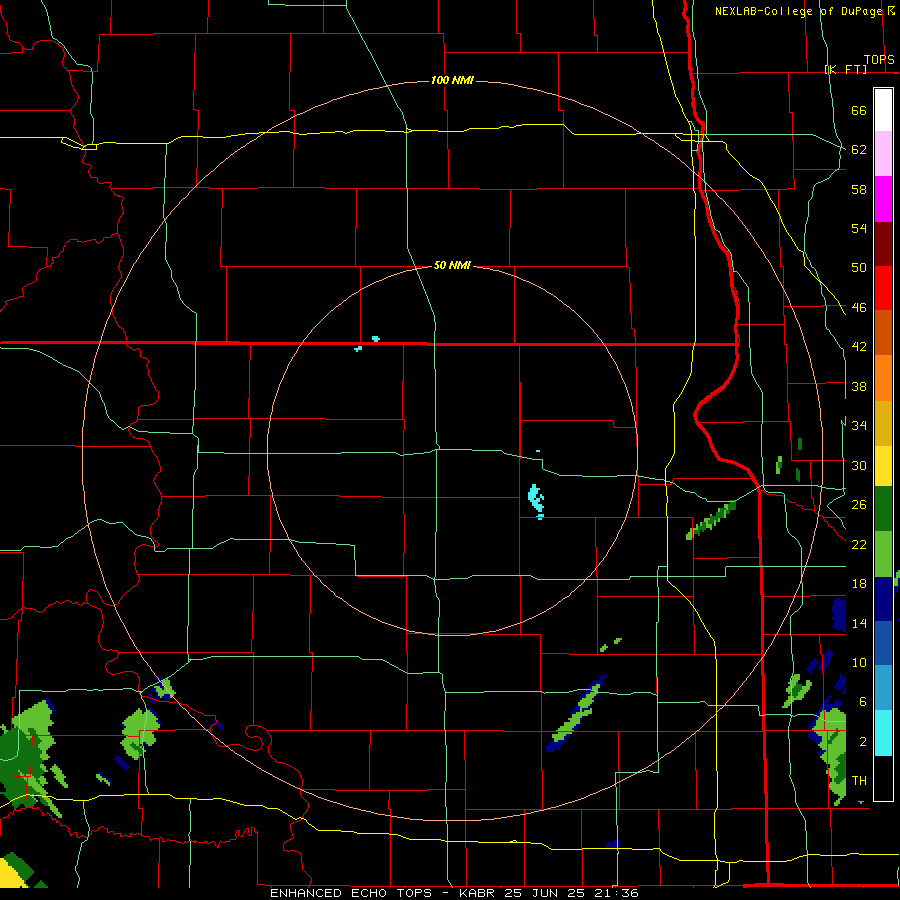Pick the light green legend swatch
Image resolution: width=900 pixels, height=900 pixels.
pyautogui.click(x=883, y=554)
